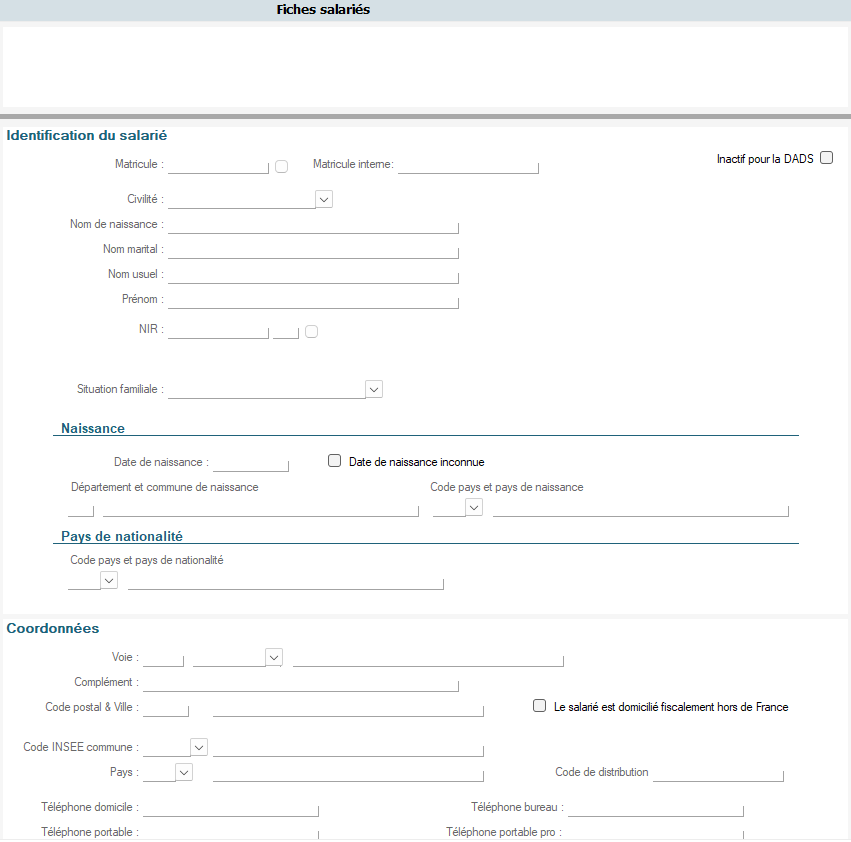Click the Identification du salarié heading

point(86,135)
